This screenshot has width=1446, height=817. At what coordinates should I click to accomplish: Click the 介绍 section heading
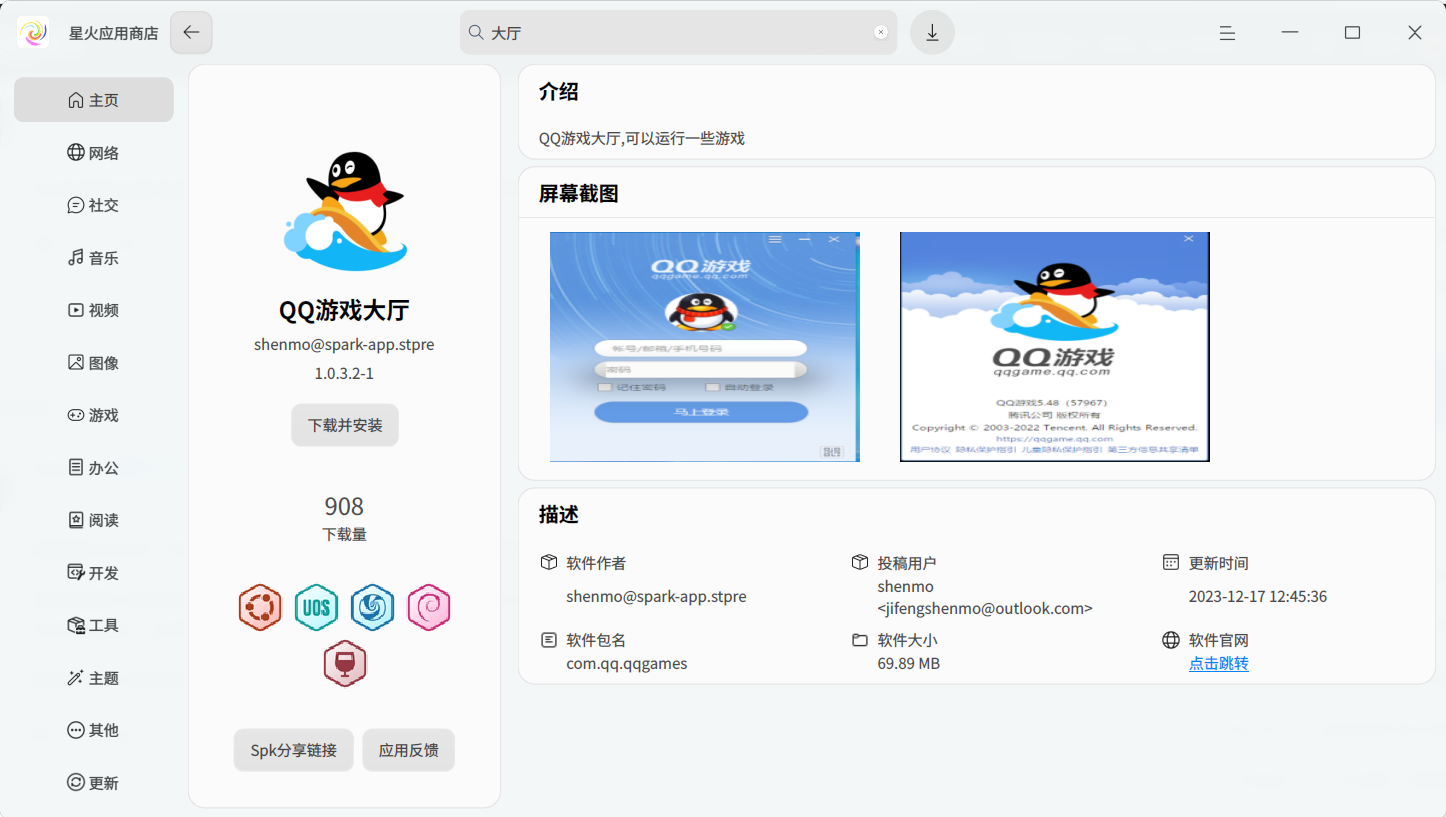point(559,92)
